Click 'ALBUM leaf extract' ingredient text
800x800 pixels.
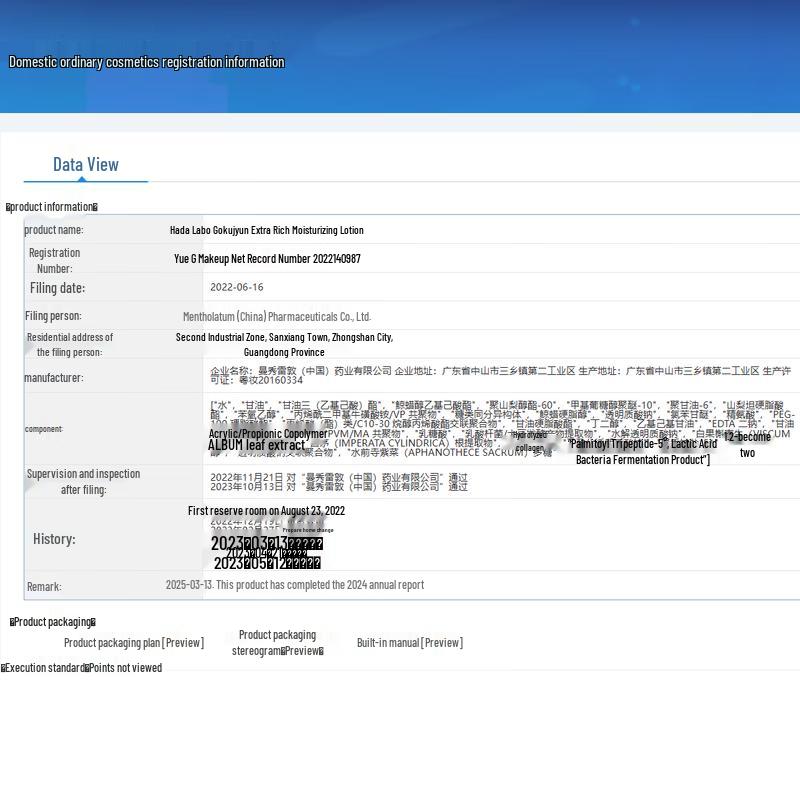256,445
